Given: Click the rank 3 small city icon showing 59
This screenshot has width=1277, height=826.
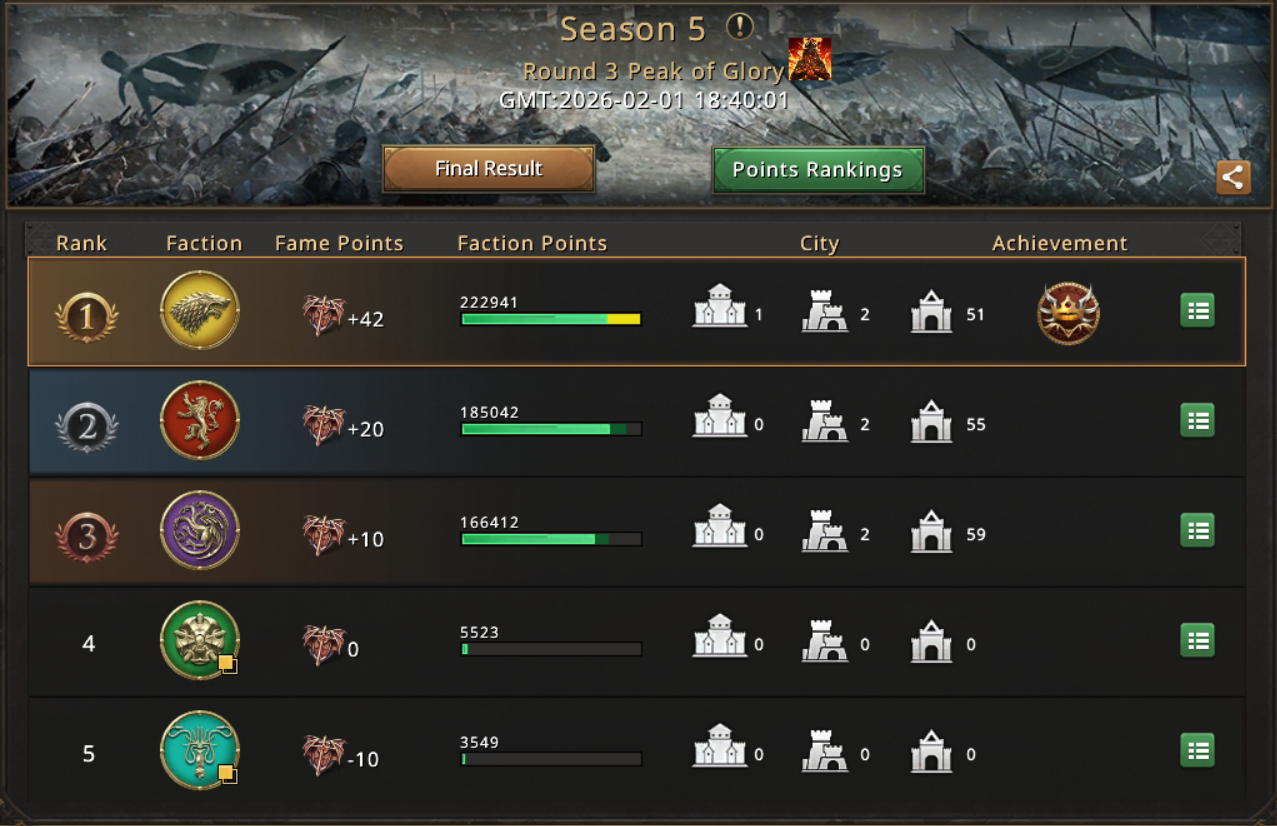Looking at the screenshot, I should [931, 531].
